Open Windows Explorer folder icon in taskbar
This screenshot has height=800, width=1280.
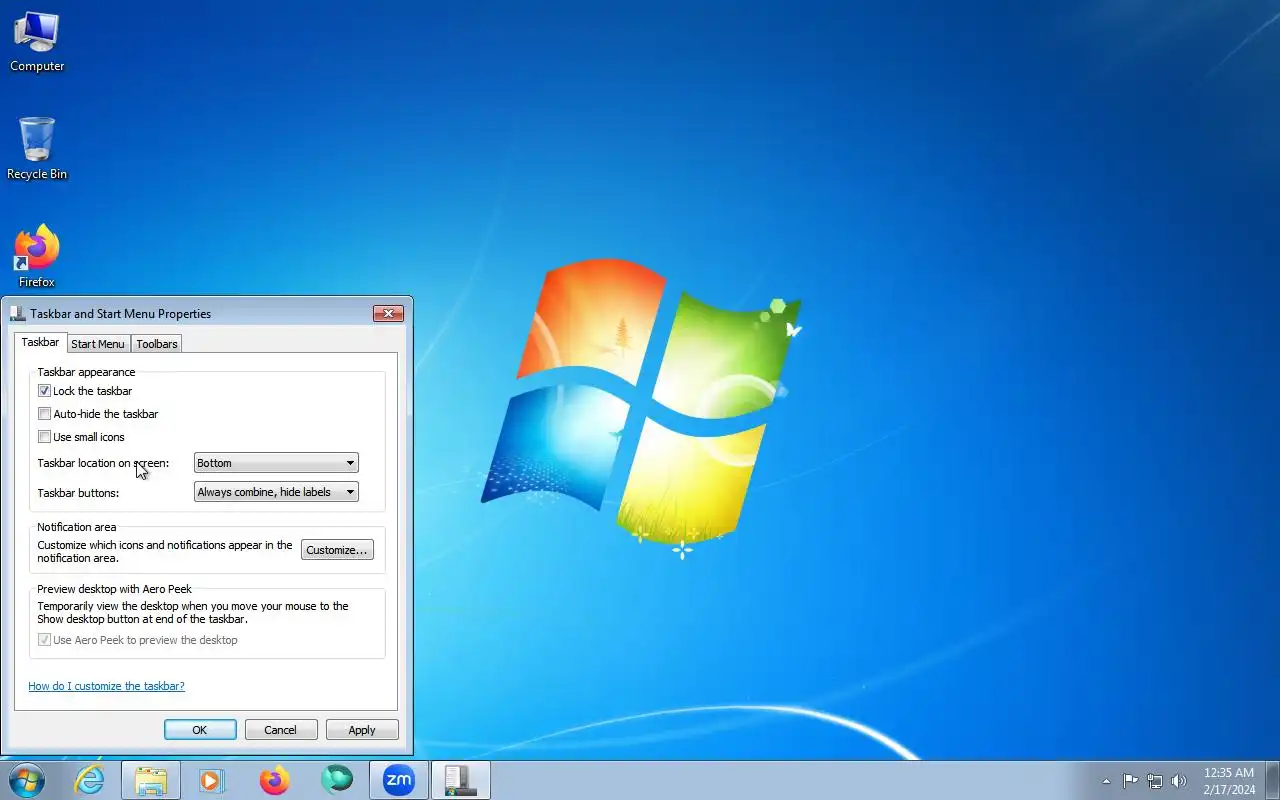click(151, 780)
